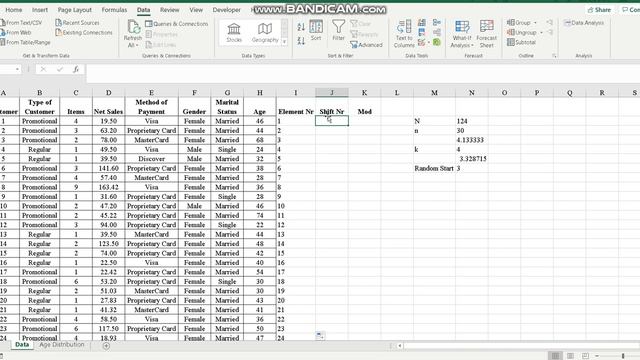
Task: Select cell containing 4.133333
Action: [471, 140]
